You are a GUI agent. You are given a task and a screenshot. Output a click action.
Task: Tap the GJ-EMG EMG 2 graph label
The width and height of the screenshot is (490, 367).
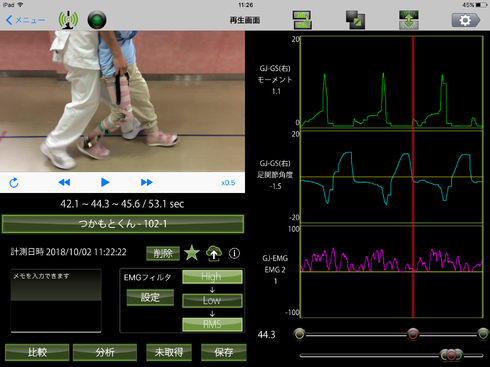pos(275,269)
